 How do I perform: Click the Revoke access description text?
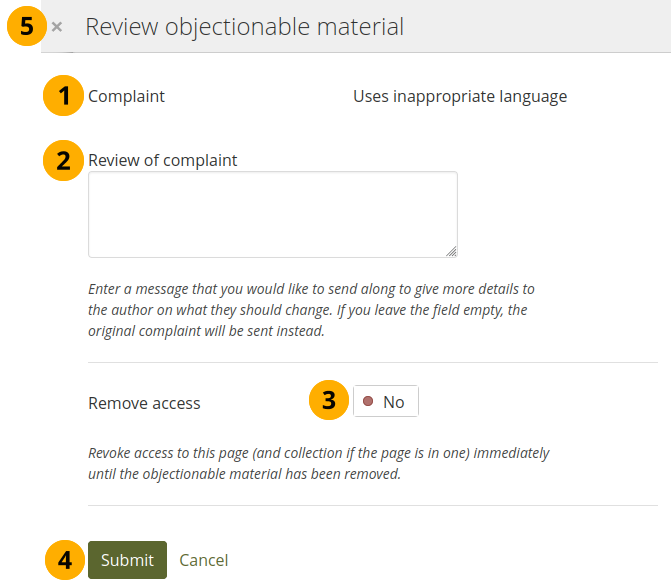318,463
